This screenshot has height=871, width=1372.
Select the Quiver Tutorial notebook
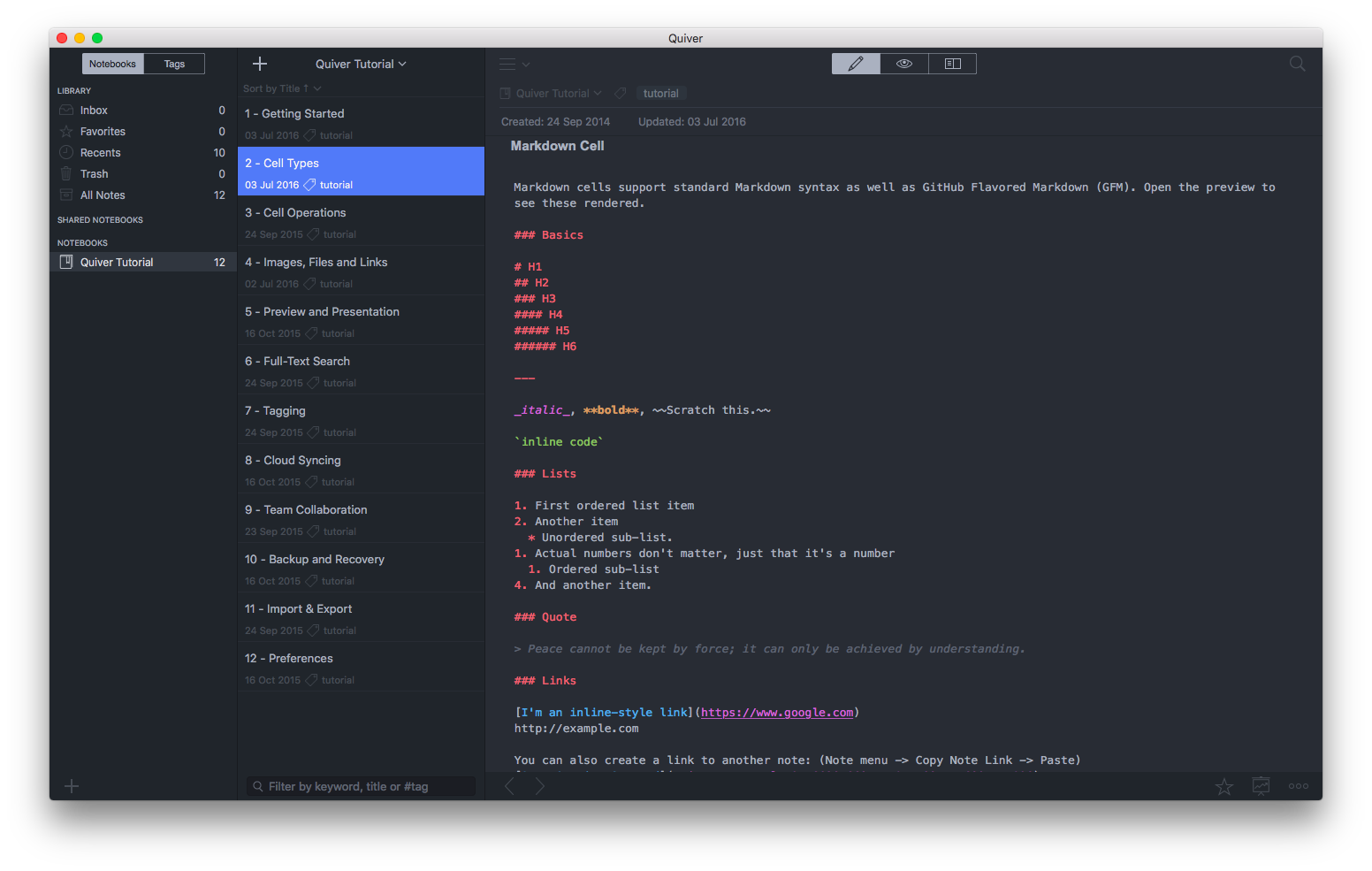coord(143,262)
